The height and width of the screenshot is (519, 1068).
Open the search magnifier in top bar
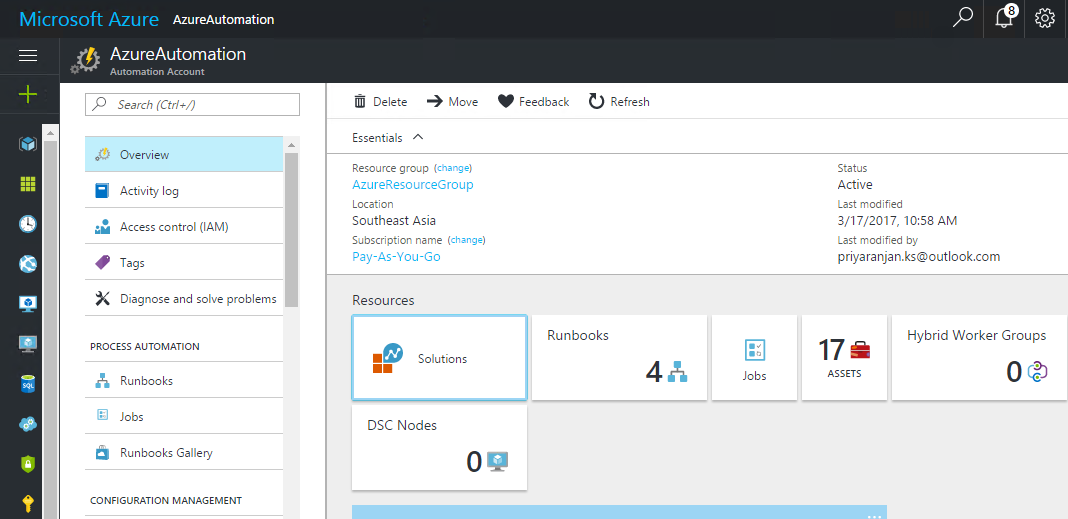962,18
